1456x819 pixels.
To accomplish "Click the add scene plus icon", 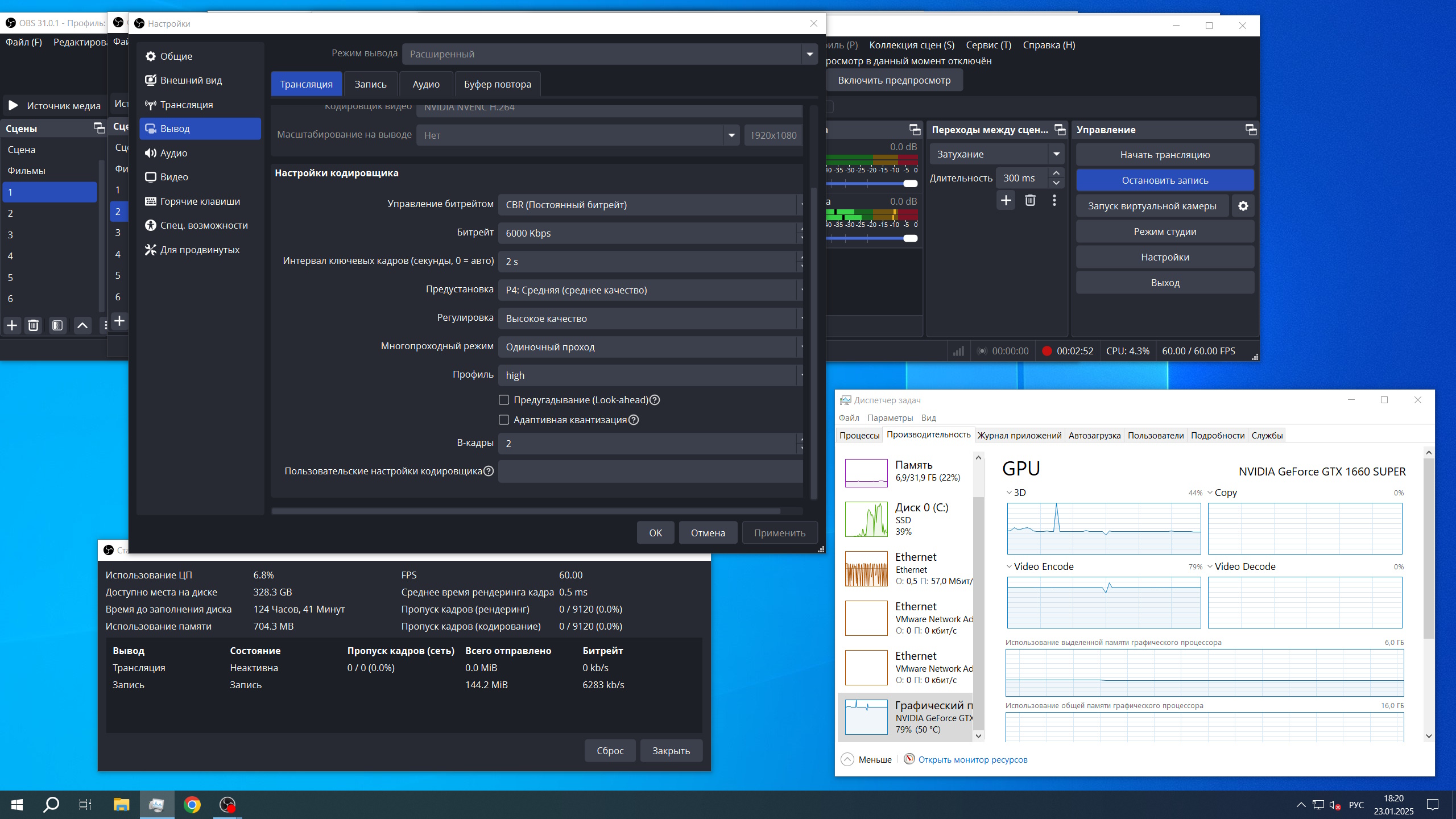I will point(12,325).
